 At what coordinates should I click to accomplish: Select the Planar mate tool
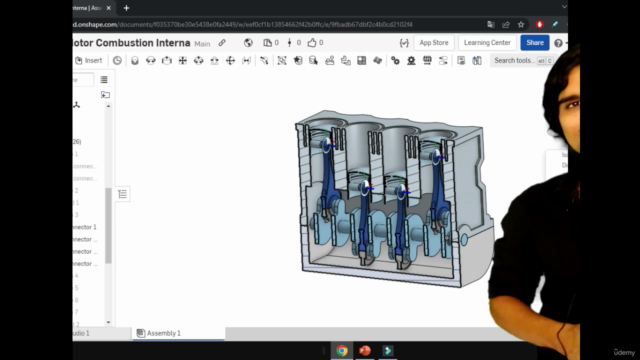(x=182, y=60)
